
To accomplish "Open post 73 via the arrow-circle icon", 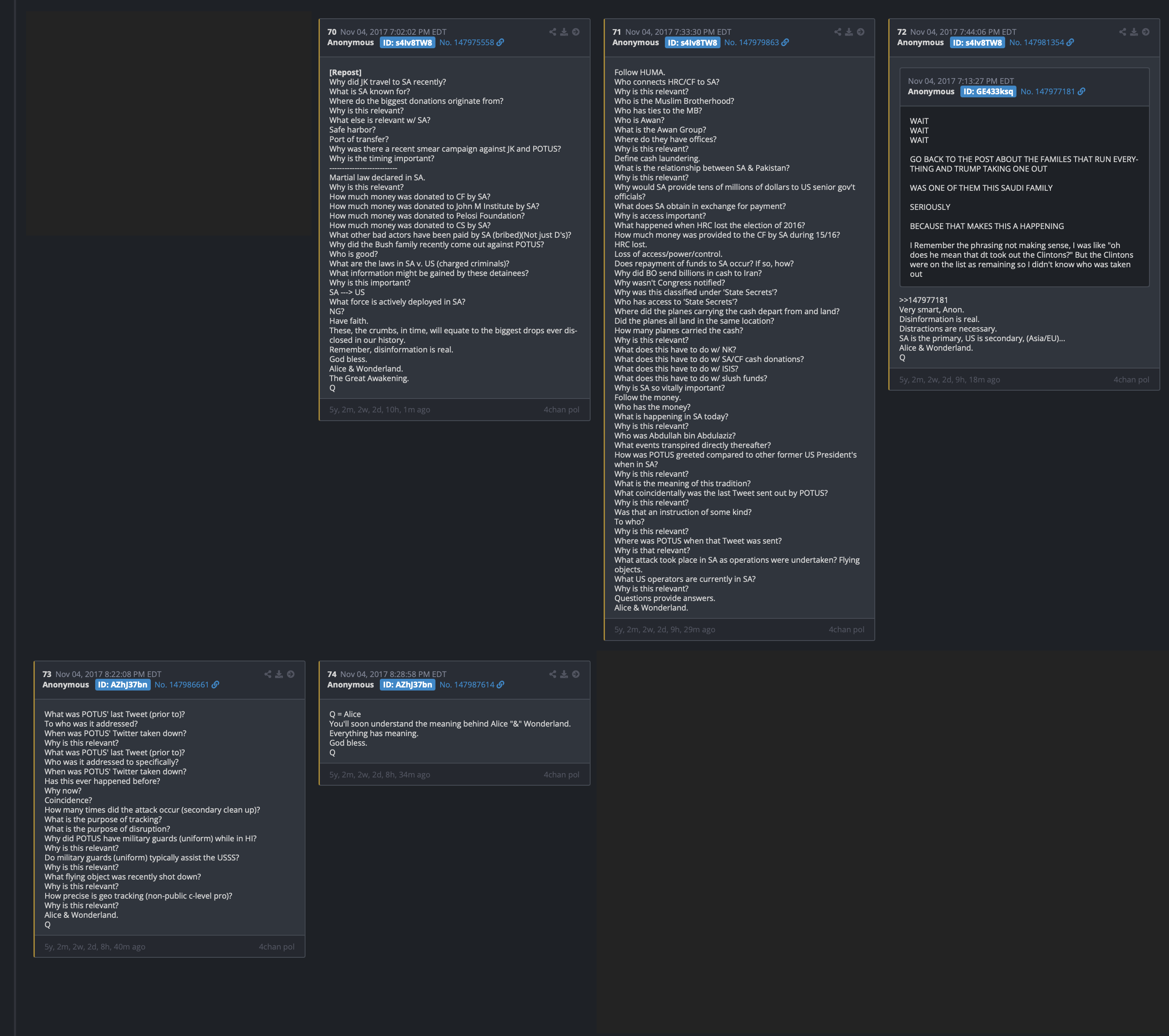I will (291, 674).
